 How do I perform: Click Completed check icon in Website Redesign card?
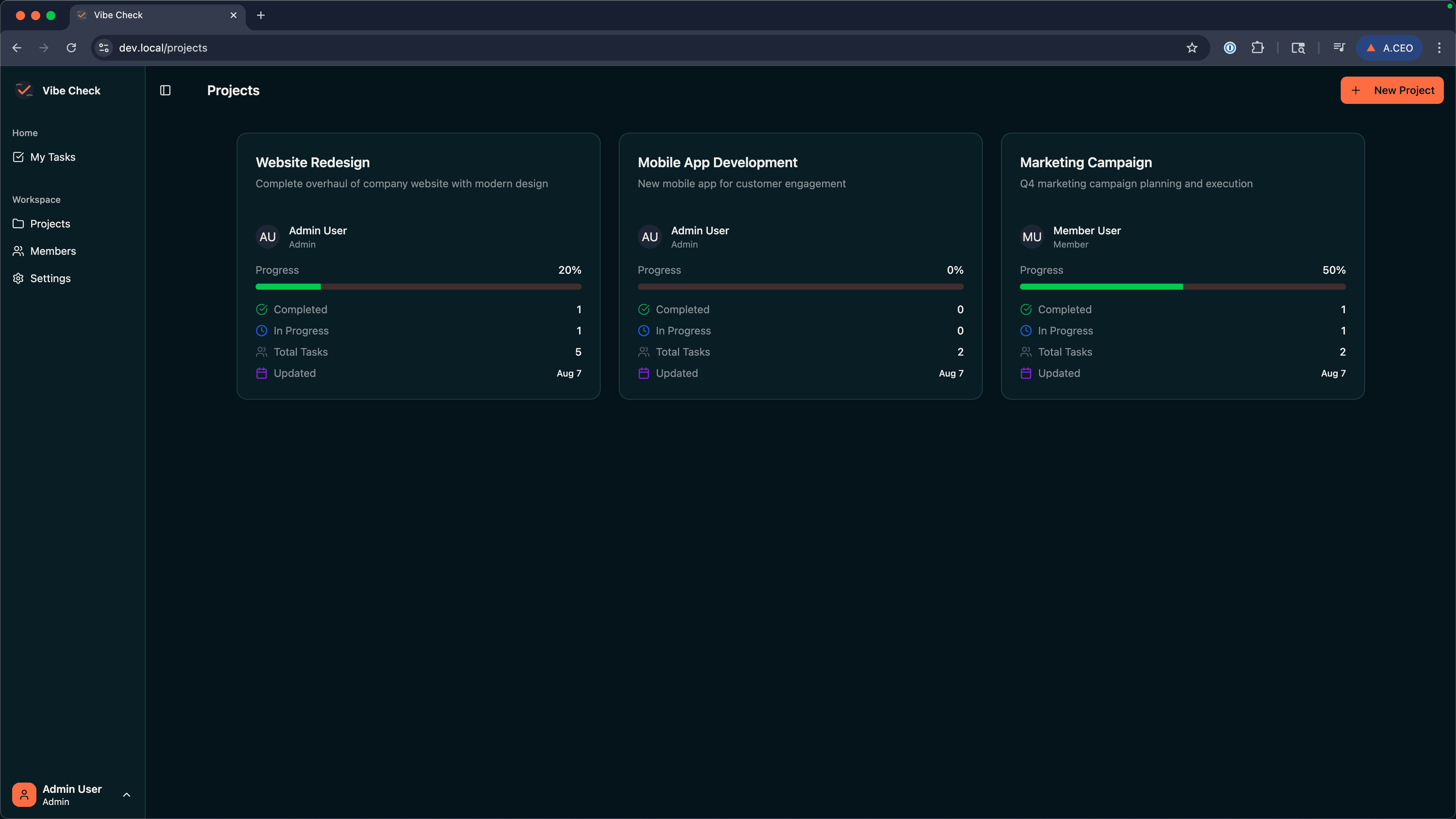tap(261, 309)
